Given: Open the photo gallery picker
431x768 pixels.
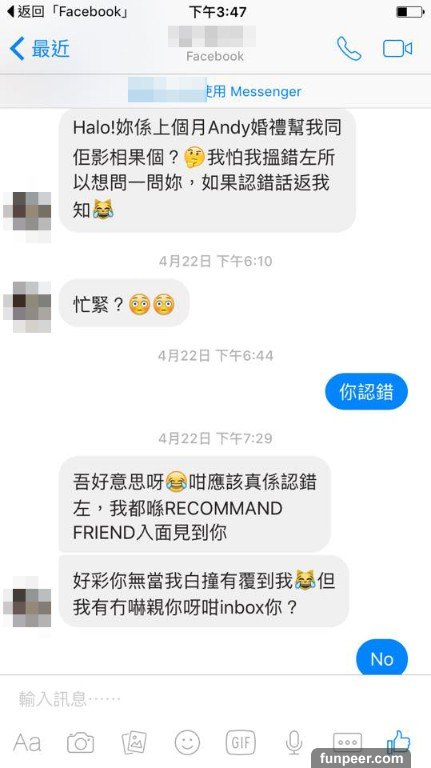Looking at the screenshot, I should (x=134, y=743).
